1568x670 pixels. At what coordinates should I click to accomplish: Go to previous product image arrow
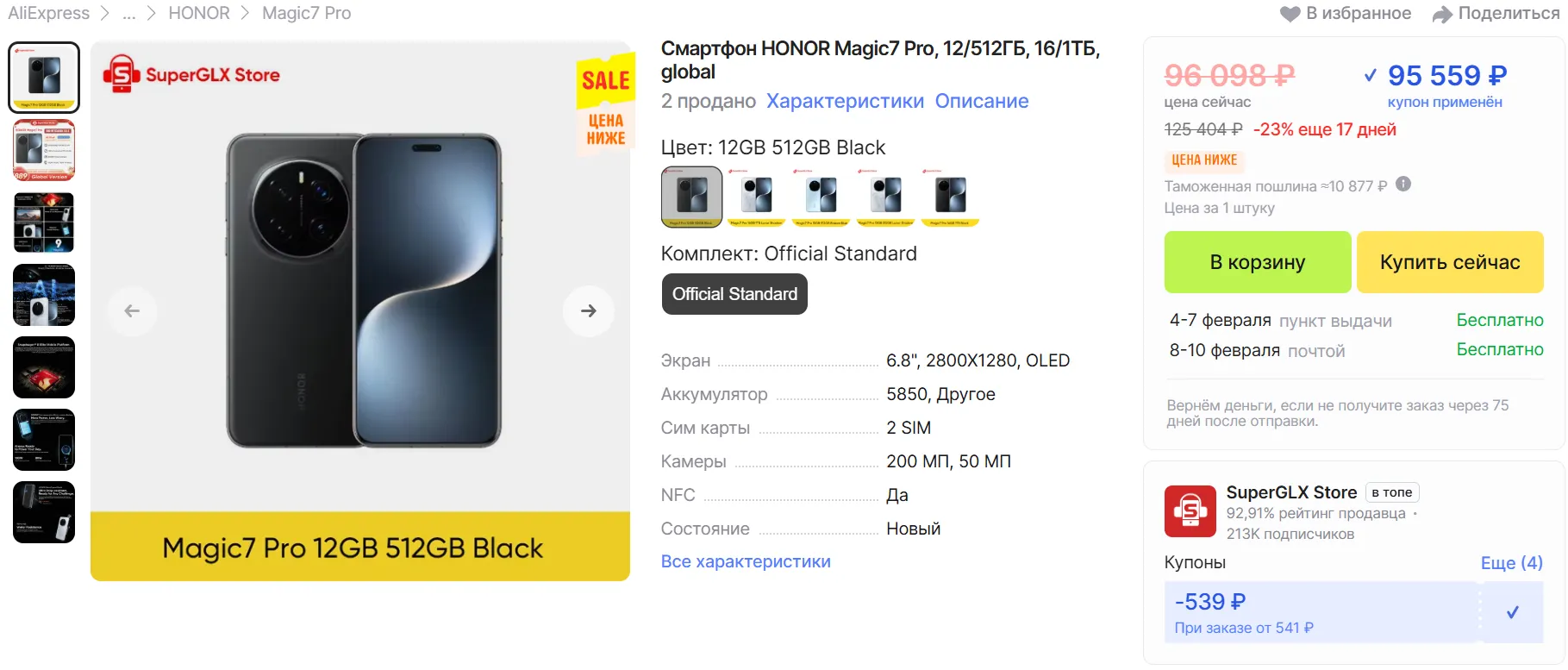(132, 310)
